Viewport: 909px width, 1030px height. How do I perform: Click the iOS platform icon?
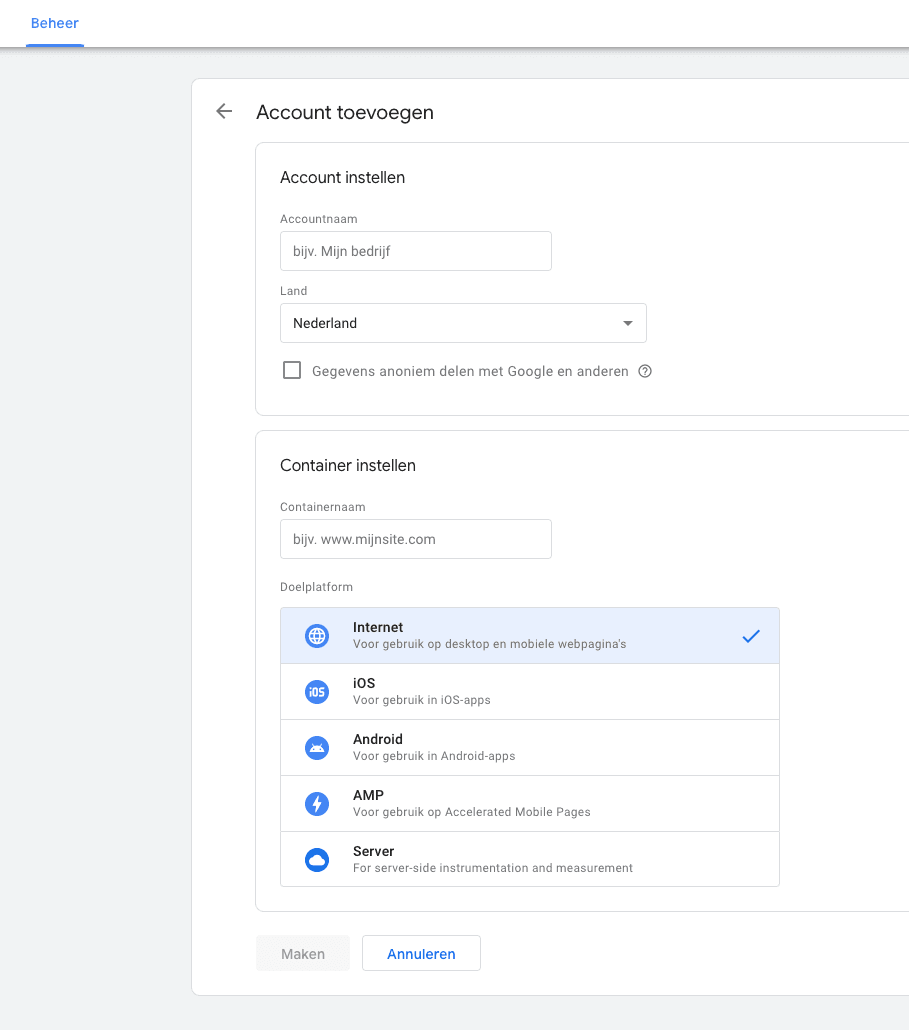(x=317, y=692)
